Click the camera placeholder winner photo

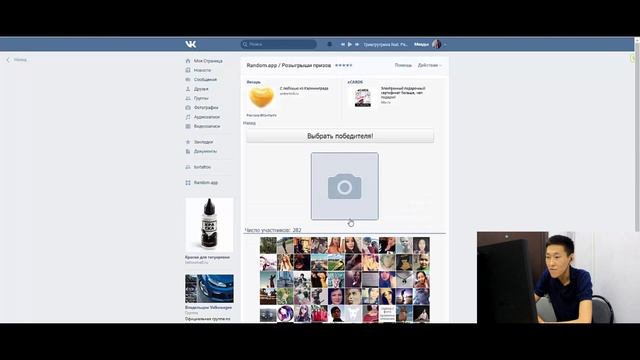click(344, 186)
